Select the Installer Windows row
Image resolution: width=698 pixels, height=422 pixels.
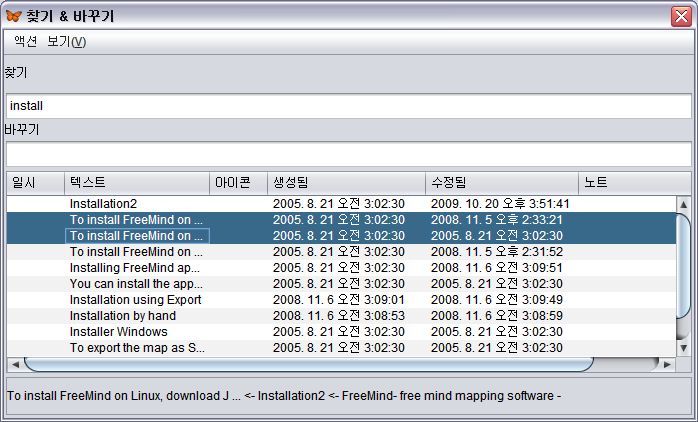tap(341, 332)
